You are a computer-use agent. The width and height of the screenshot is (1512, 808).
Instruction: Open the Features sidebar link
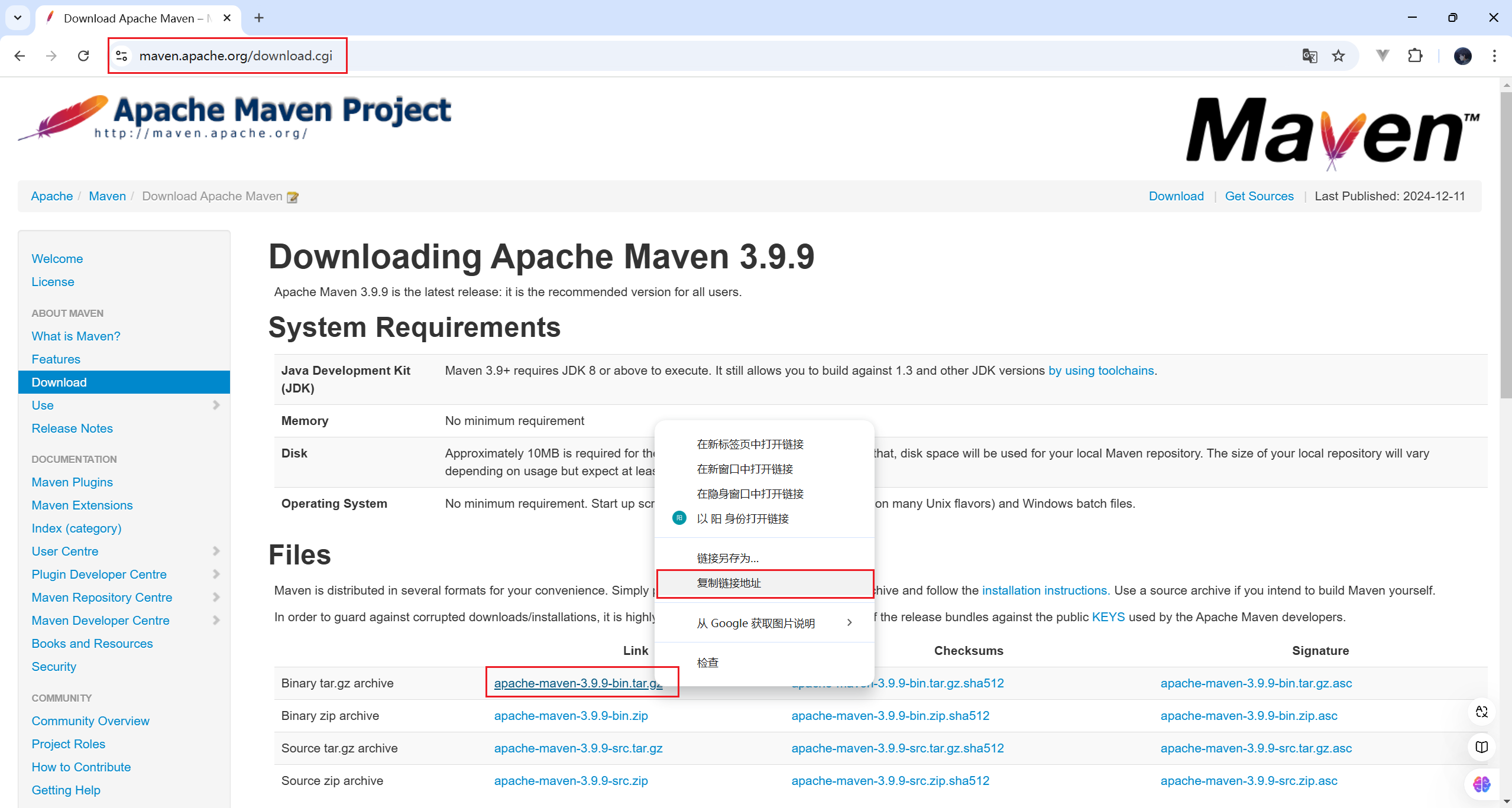56,359
